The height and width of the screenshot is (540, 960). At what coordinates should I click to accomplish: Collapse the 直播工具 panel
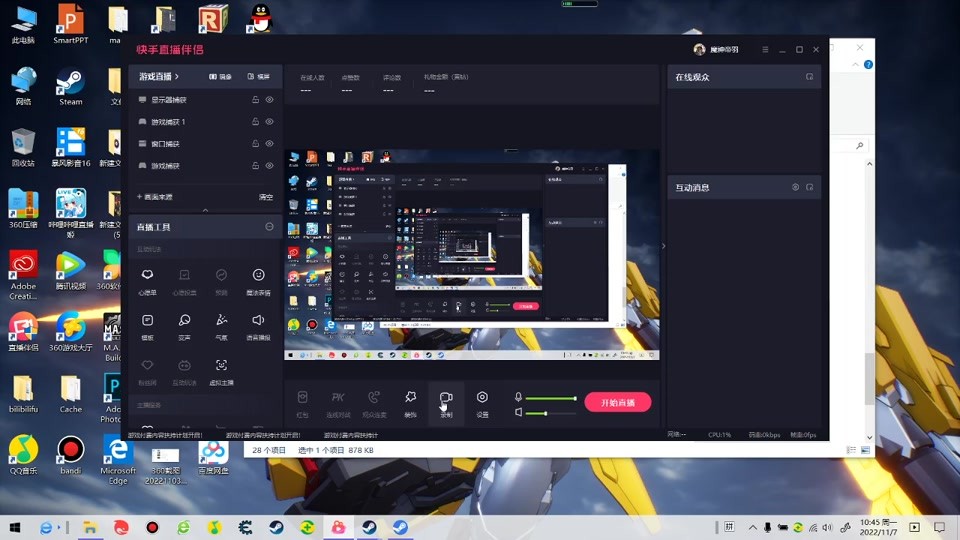pos(269,227)
